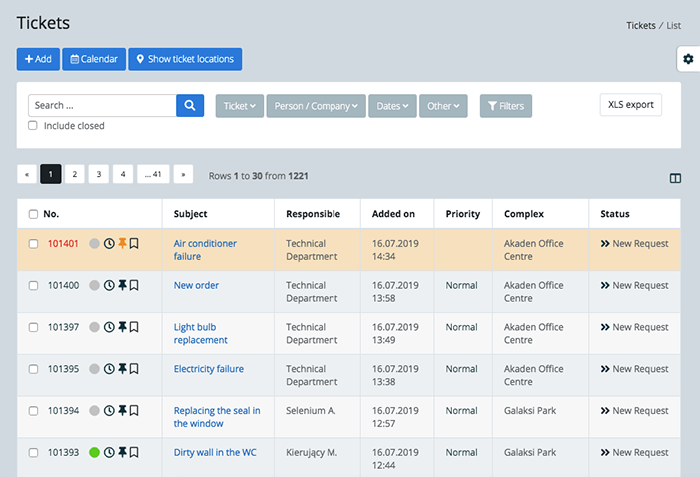The image size is (700, 477).
Task: Select checkbox for ticket 101394
Action: (33, 410)
